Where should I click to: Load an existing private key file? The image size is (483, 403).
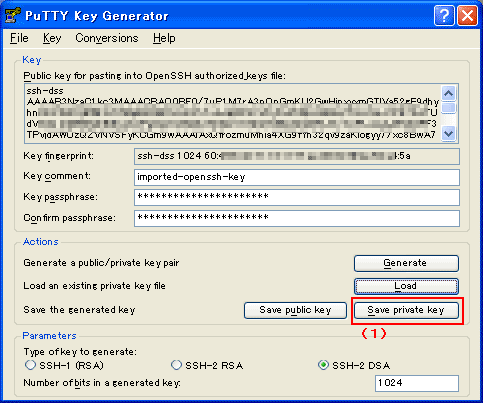(406, 286)
